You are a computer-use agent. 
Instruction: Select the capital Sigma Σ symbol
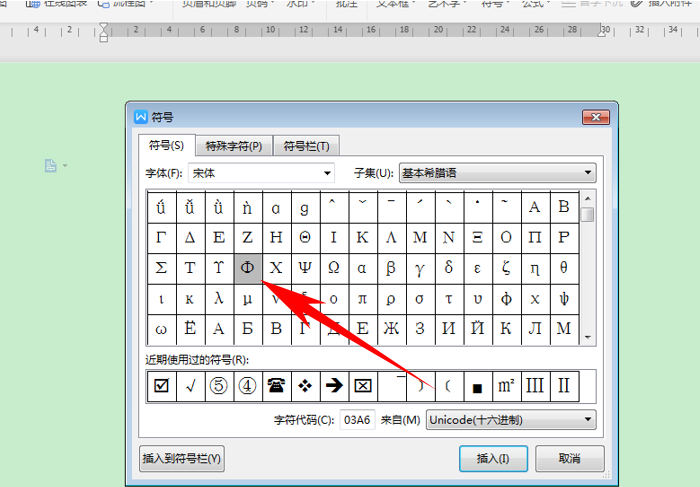[x=161, y=268]
